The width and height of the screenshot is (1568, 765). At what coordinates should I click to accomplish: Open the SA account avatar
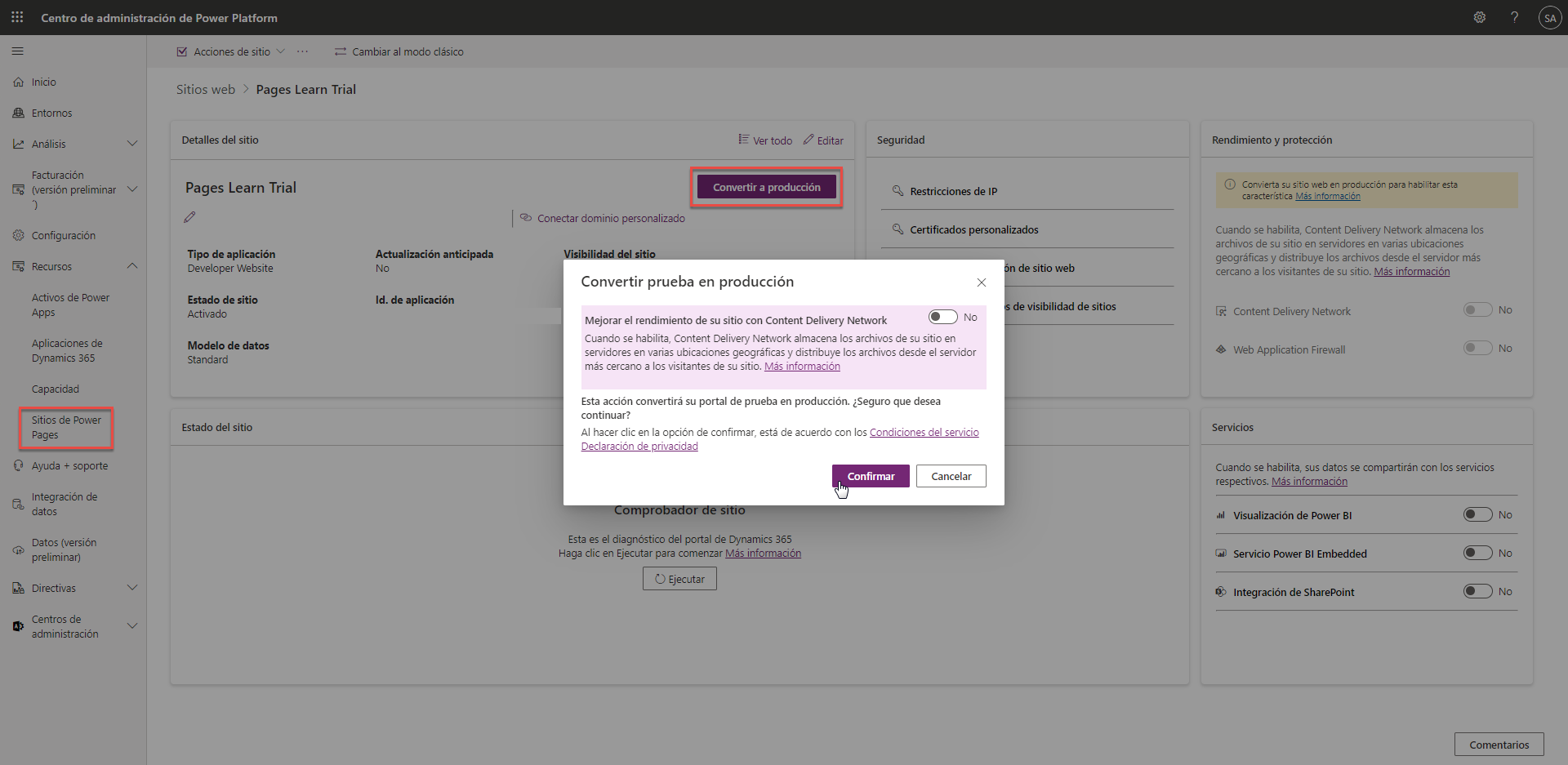[x=1549, y=18]
